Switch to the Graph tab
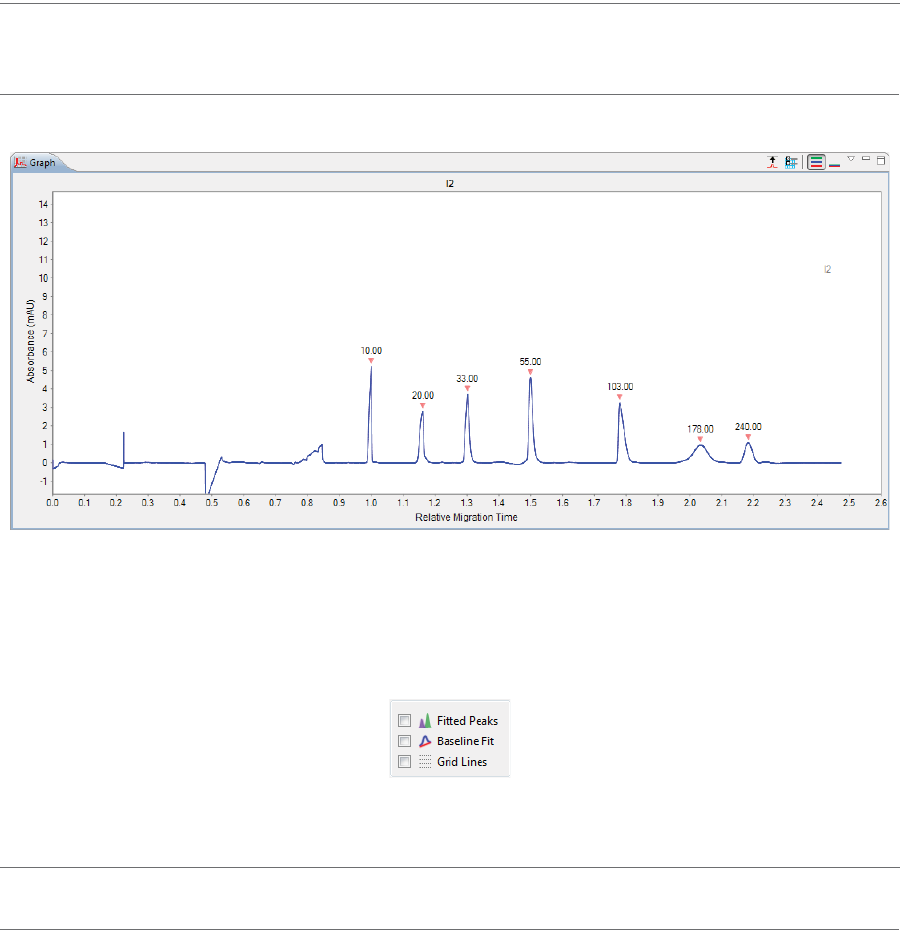900x932 pixels. click(37, 162)
